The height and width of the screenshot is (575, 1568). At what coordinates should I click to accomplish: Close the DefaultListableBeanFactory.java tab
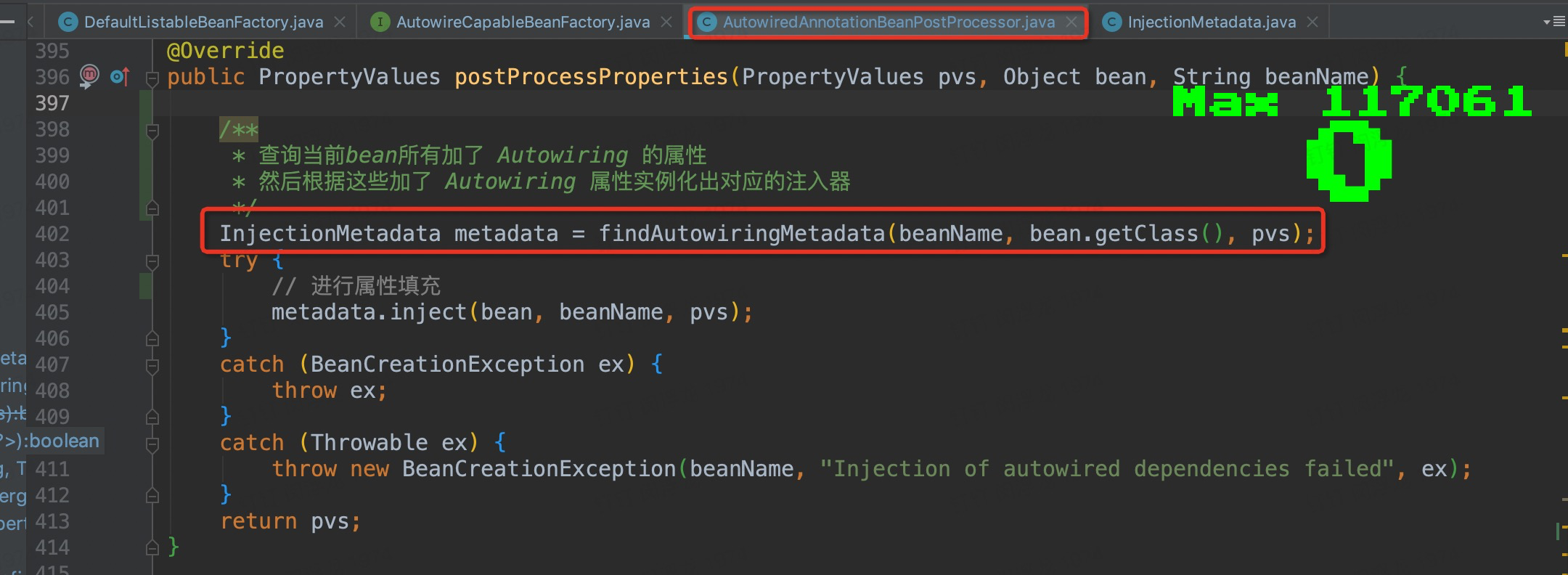point(340,23)
